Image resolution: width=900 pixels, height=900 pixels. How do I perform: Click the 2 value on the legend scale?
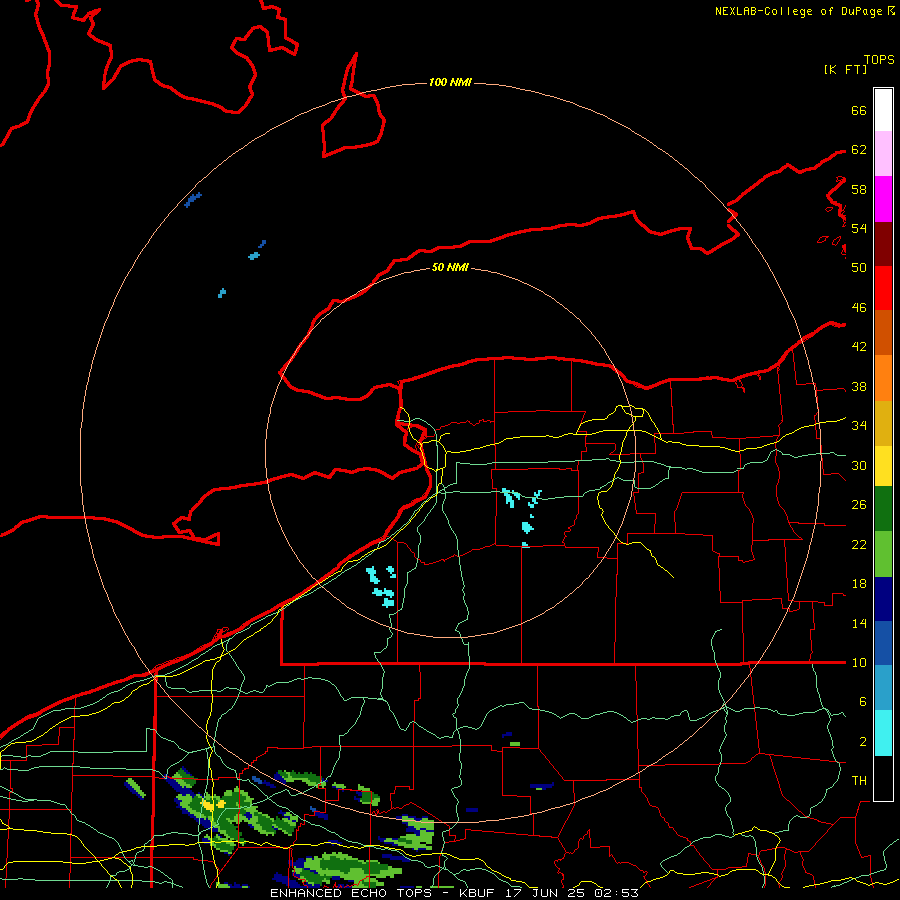tap(862, 742)
